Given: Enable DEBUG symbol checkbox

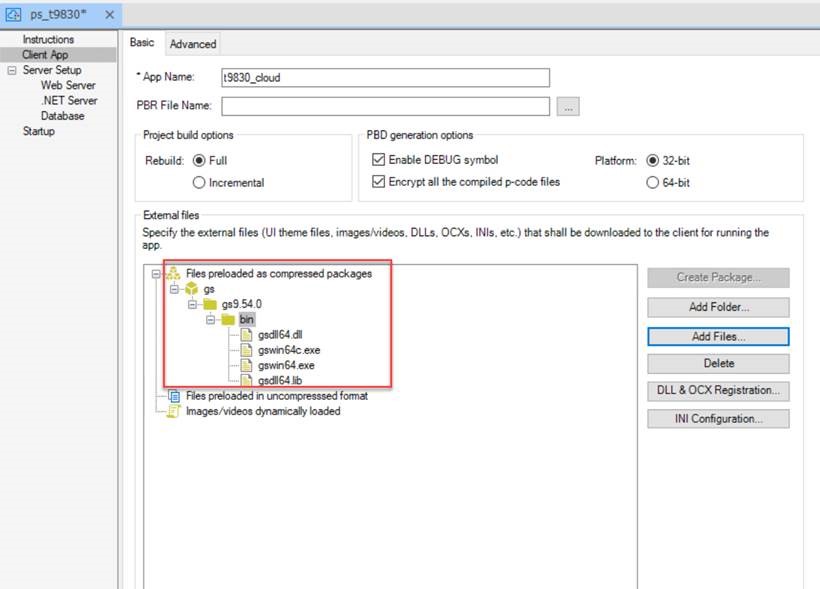Looking at the screenshot, I should click(x=379, y=160).
